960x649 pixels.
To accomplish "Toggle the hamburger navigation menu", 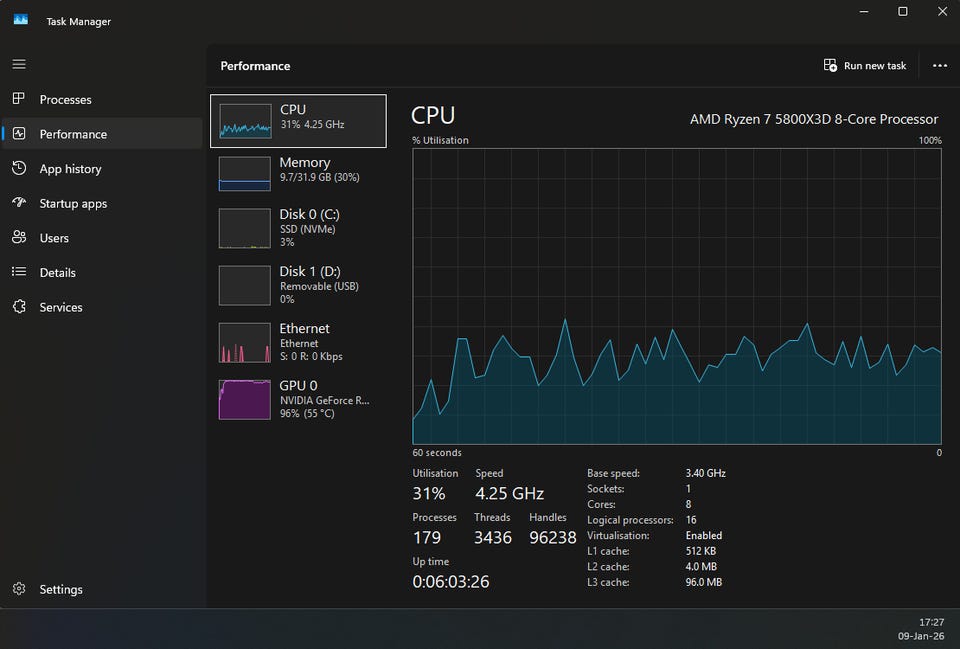I will click(18, 64).
